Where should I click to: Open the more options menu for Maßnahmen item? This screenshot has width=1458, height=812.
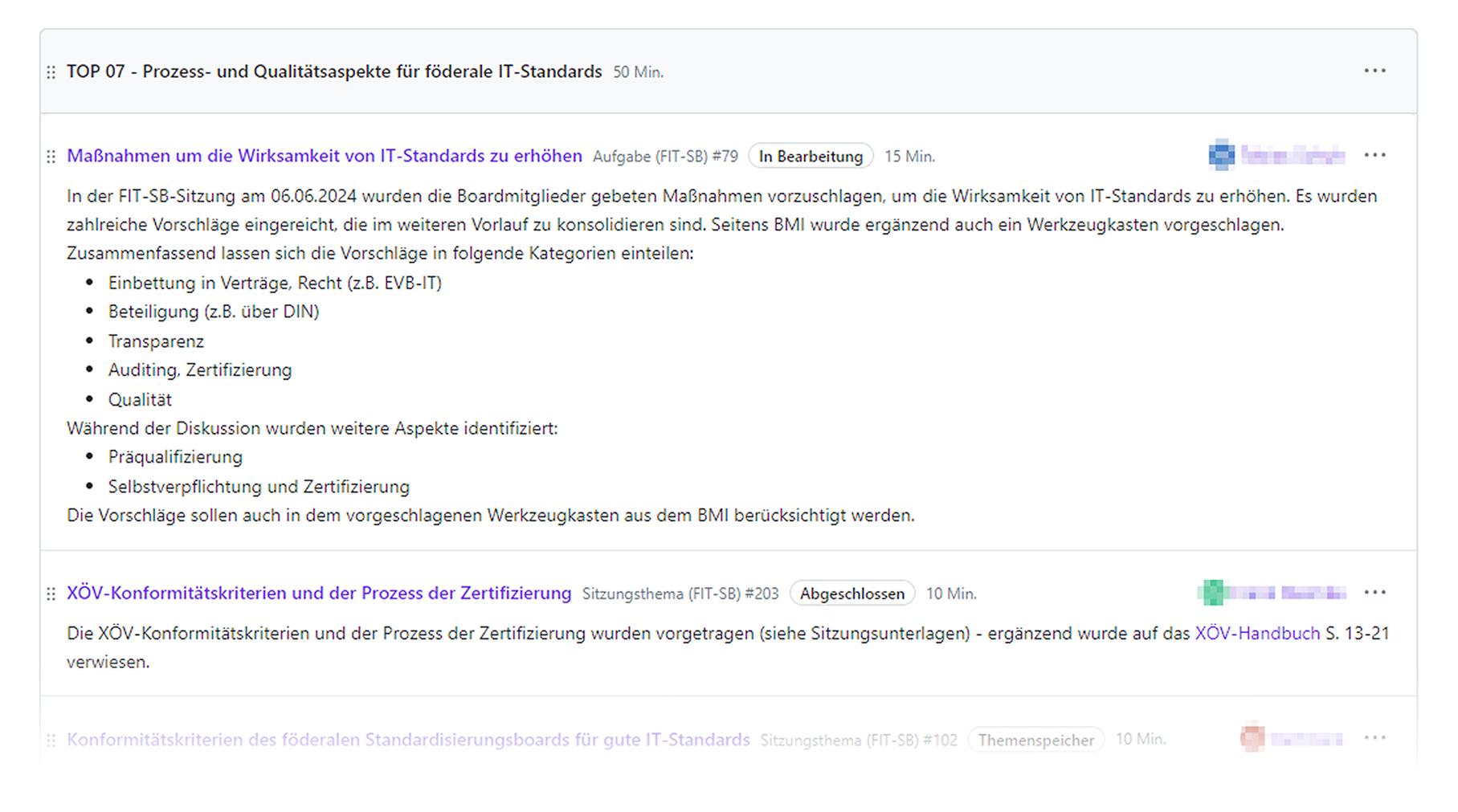tap(1374, 155)
